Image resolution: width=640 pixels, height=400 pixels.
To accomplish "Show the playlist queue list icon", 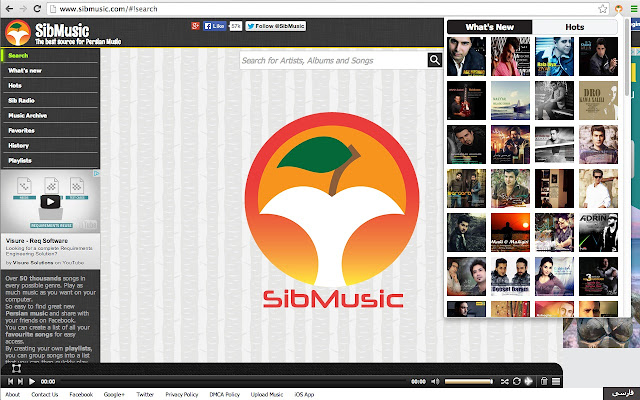I will (x=556, y=381).
